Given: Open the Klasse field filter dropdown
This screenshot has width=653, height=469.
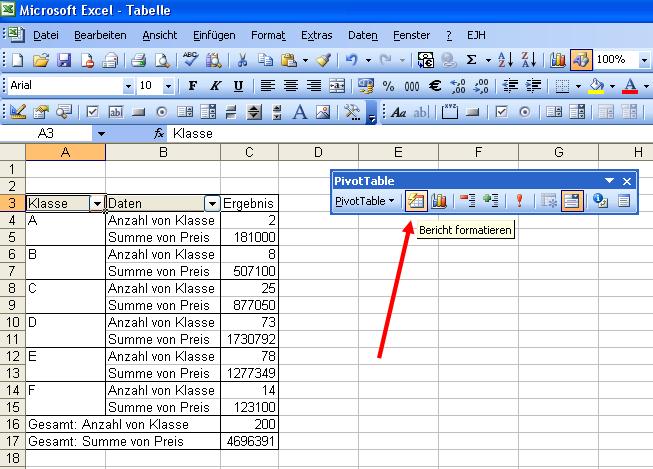Looking at the screenshot, I should [x=97, y=203].
